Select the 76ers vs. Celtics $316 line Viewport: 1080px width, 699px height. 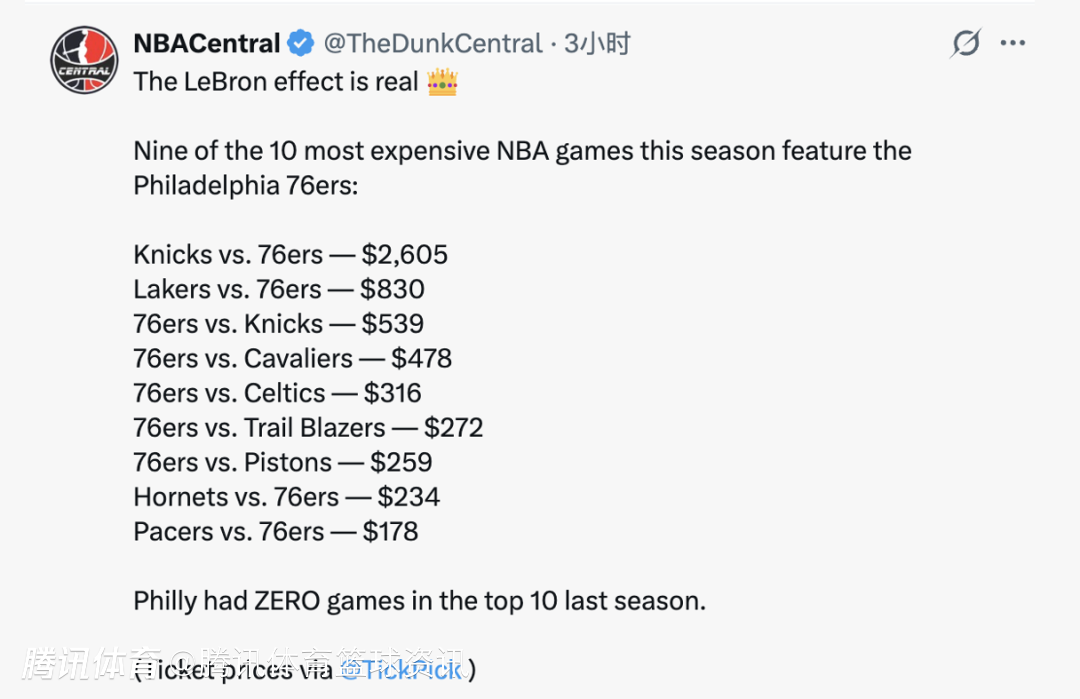pos(278,393)
